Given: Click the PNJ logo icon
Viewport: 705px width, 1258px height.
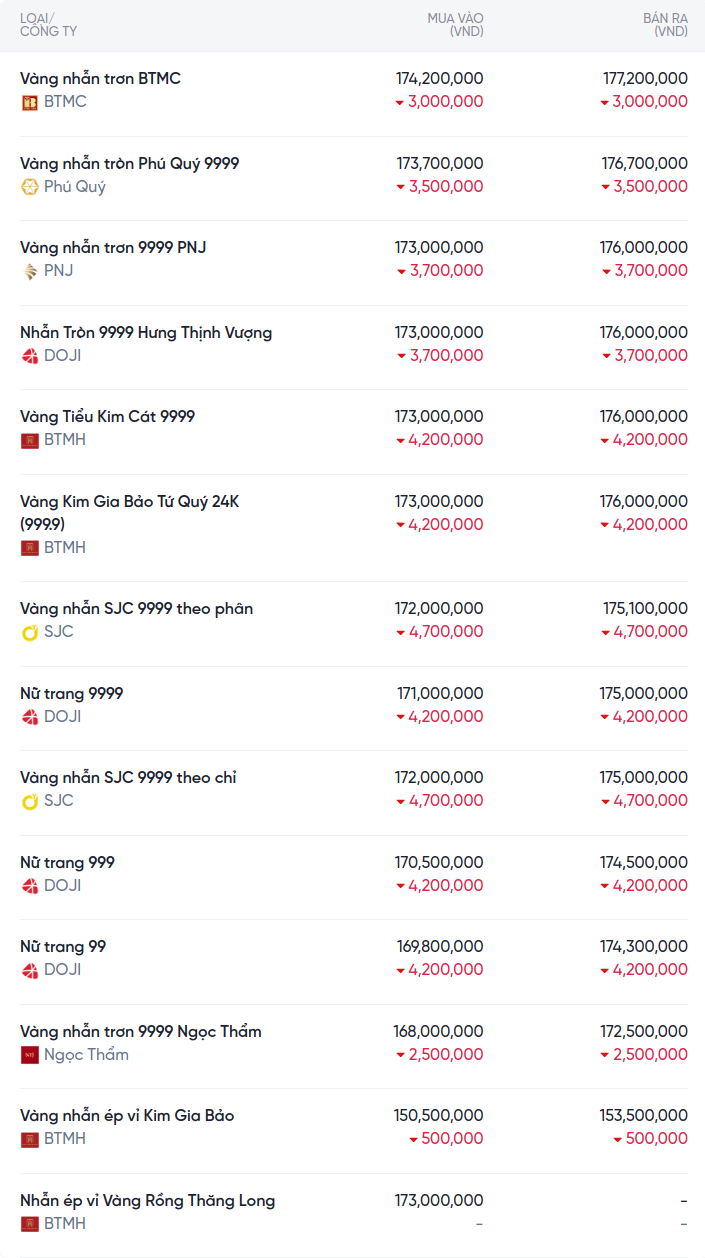Looking at the screenshot, I should coord(30,271).
